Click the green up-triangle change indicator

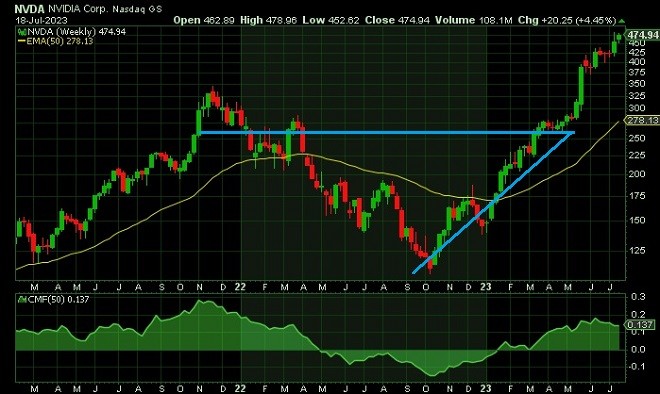pyautogui.click(x=622, y=21)
